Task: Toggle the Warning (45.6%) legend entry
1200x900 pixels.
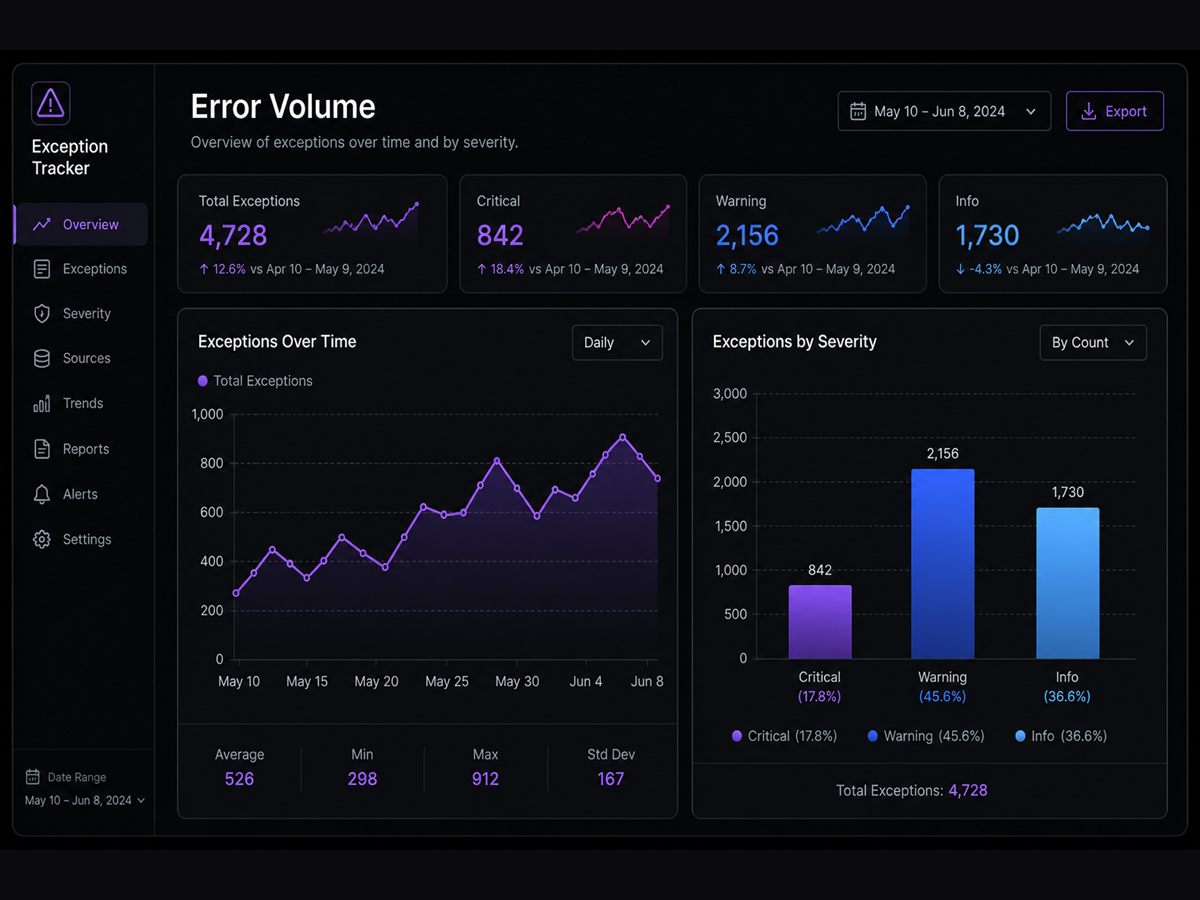Action: click(x=926, y=736)
